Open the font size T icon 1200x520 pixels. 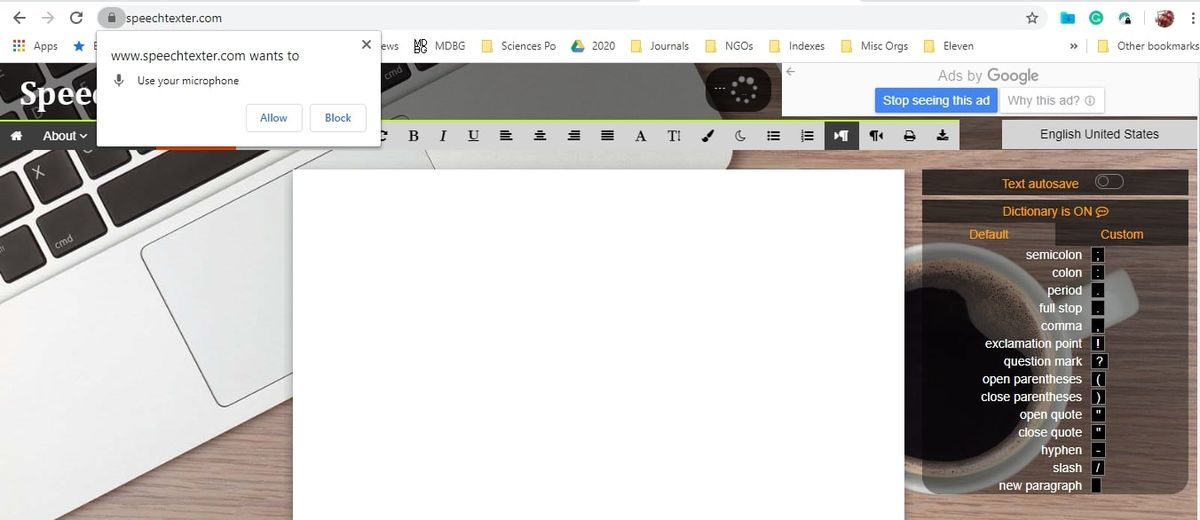[674, 136]
